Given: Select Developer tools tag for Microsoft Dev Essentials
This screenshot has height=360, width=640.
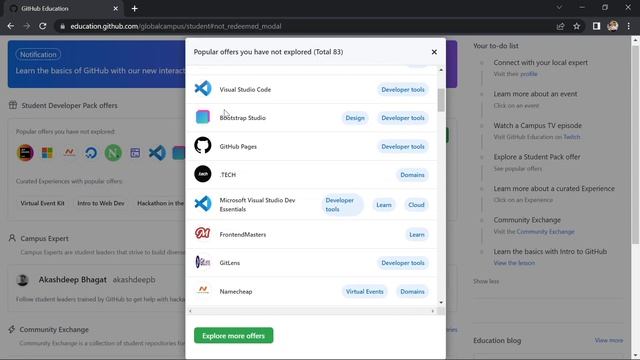Looking at the screenshot, I should click(342, 204).
